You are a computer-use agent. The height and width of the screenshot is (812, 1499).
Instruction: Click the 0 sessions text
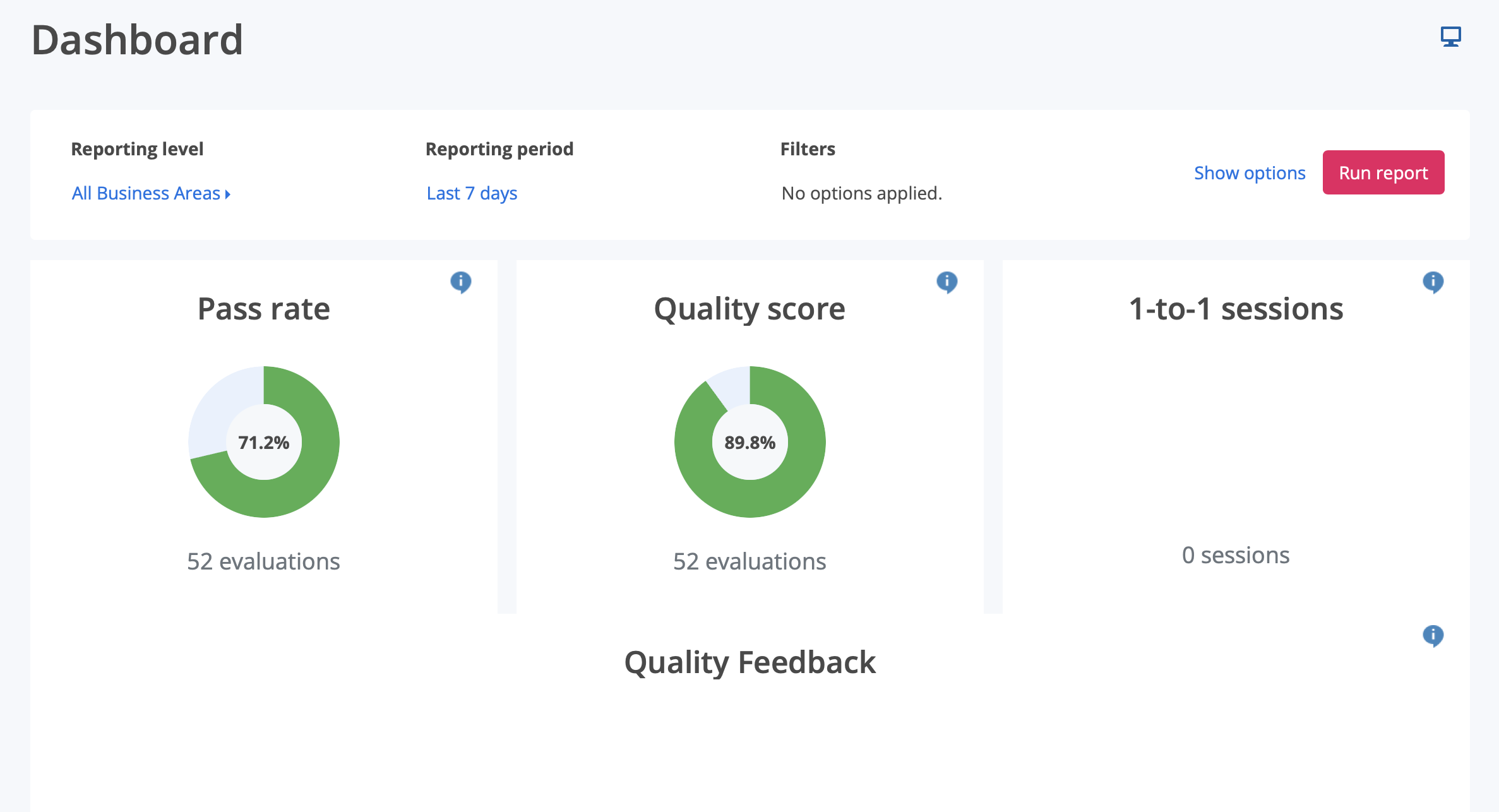(x=1236, y=555)
